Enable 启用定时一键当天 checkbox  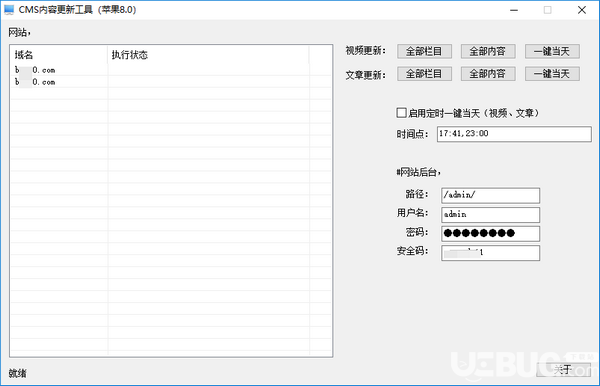[x=401, y=113]
